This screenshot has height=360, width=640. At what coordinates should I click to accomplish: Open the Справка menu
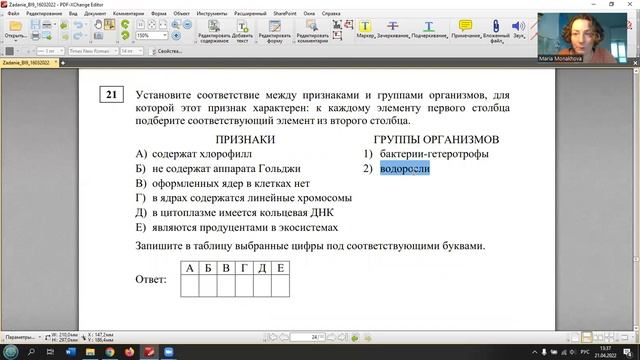pyautogui.click(x=331, y=13)
